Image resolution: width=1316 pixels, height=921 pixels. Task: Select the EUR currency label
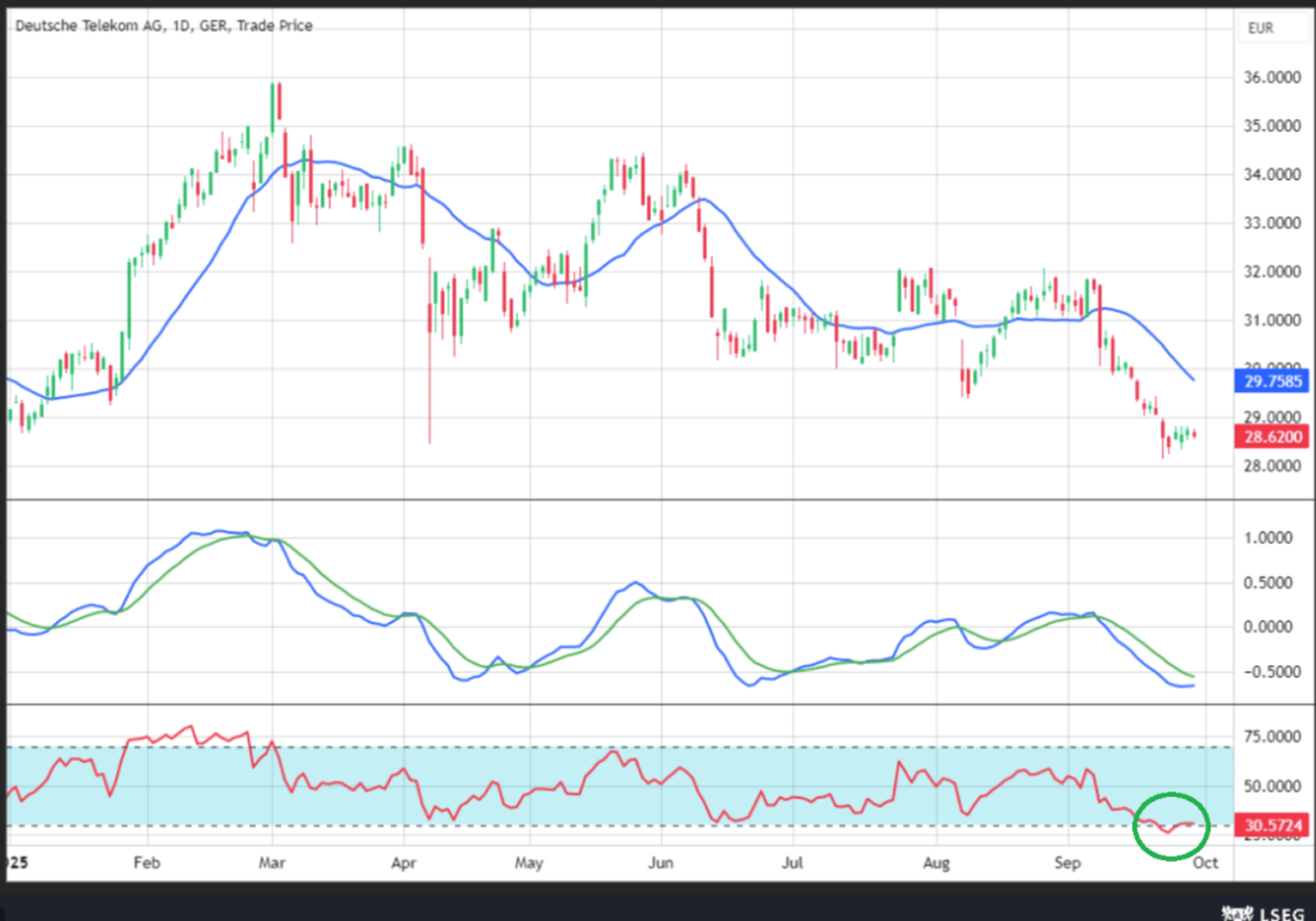coord(1260,28)
